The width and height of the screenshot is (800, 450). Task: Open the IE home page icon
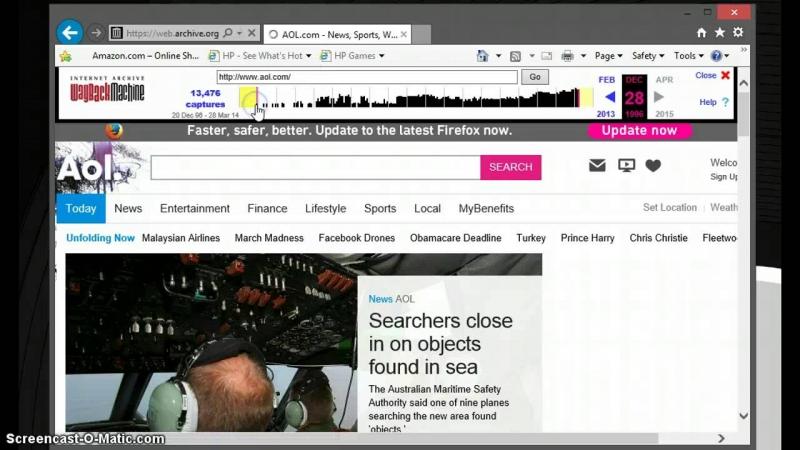pos(701,32)
